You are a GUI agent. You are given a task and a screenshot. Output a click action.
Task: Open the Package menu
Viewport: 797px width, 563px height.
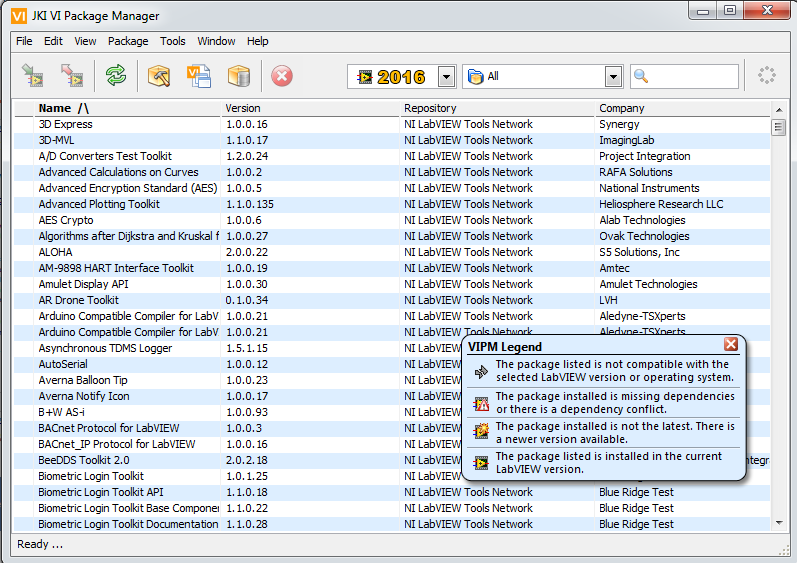coord(128,41)
